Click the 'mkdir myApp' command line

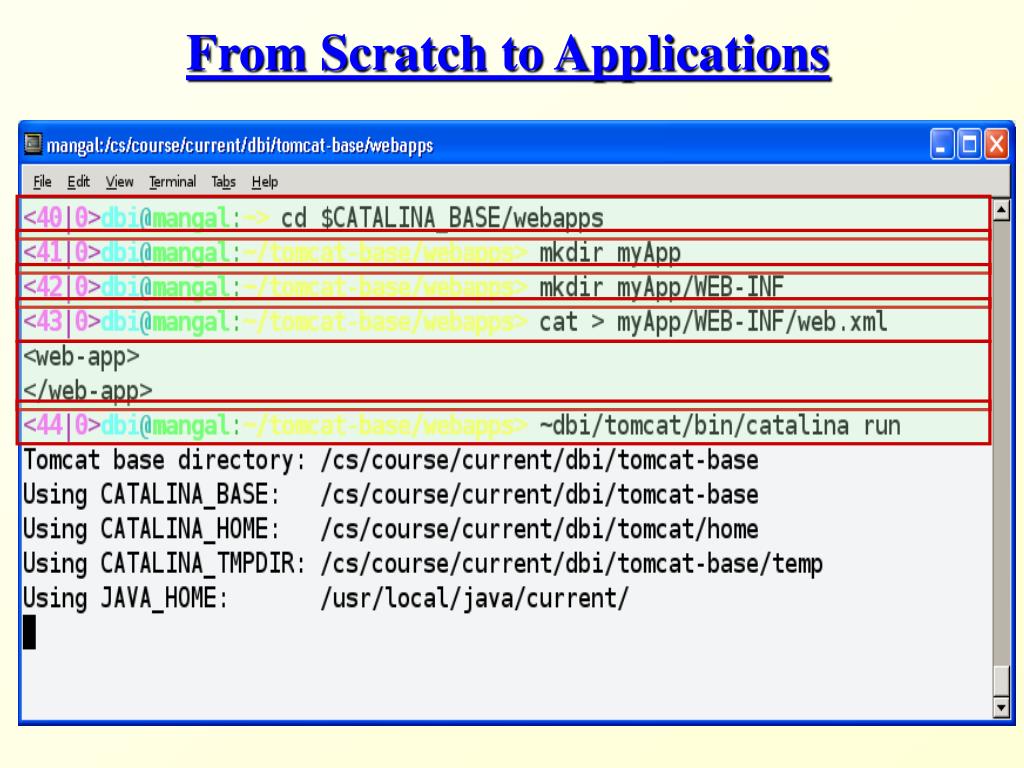504,252
